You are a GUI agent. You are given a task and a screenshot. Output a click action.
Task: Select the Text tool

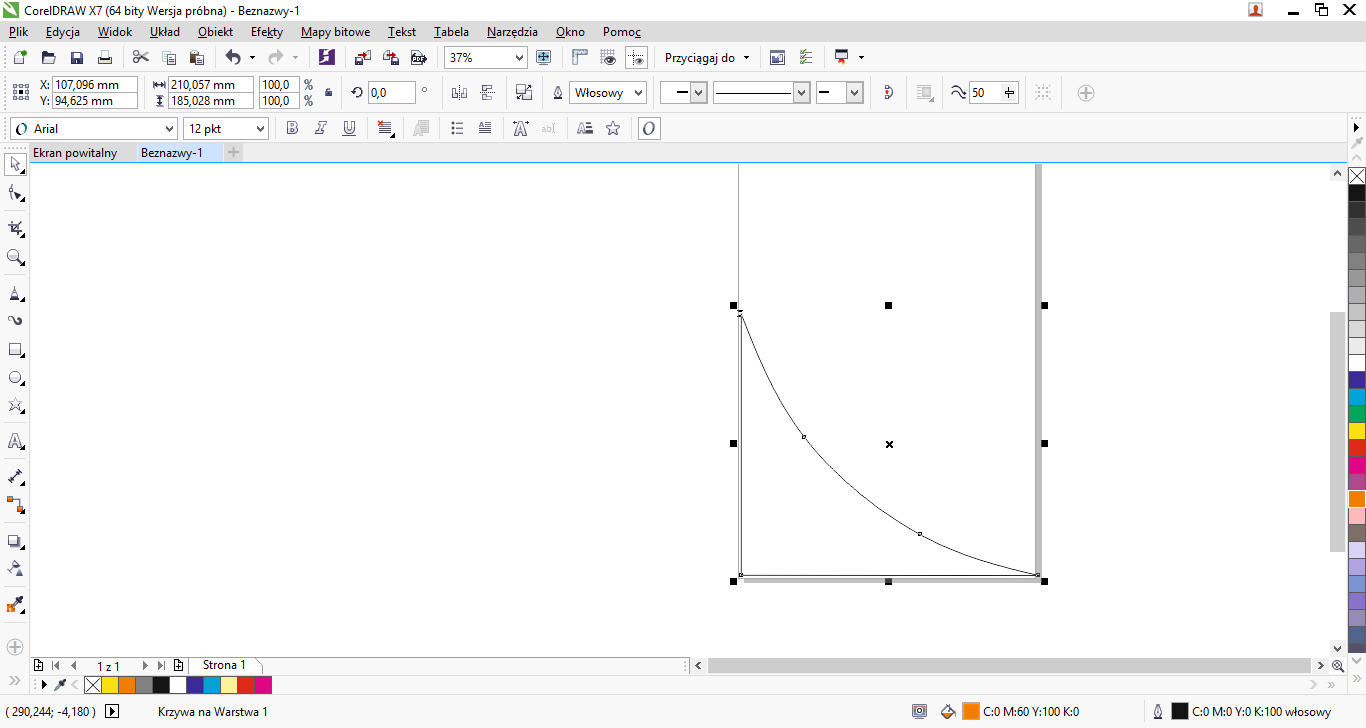pyautogui.click(x=15, y=441)
